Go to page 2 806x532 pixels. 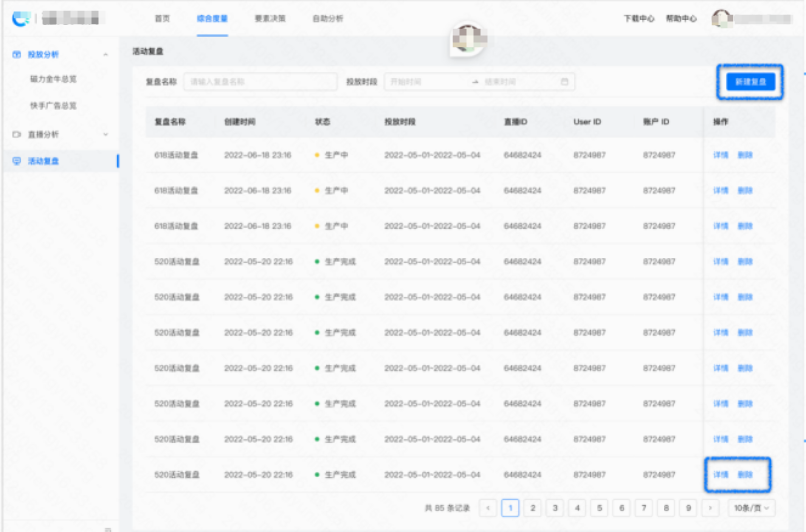click(533, 508)
